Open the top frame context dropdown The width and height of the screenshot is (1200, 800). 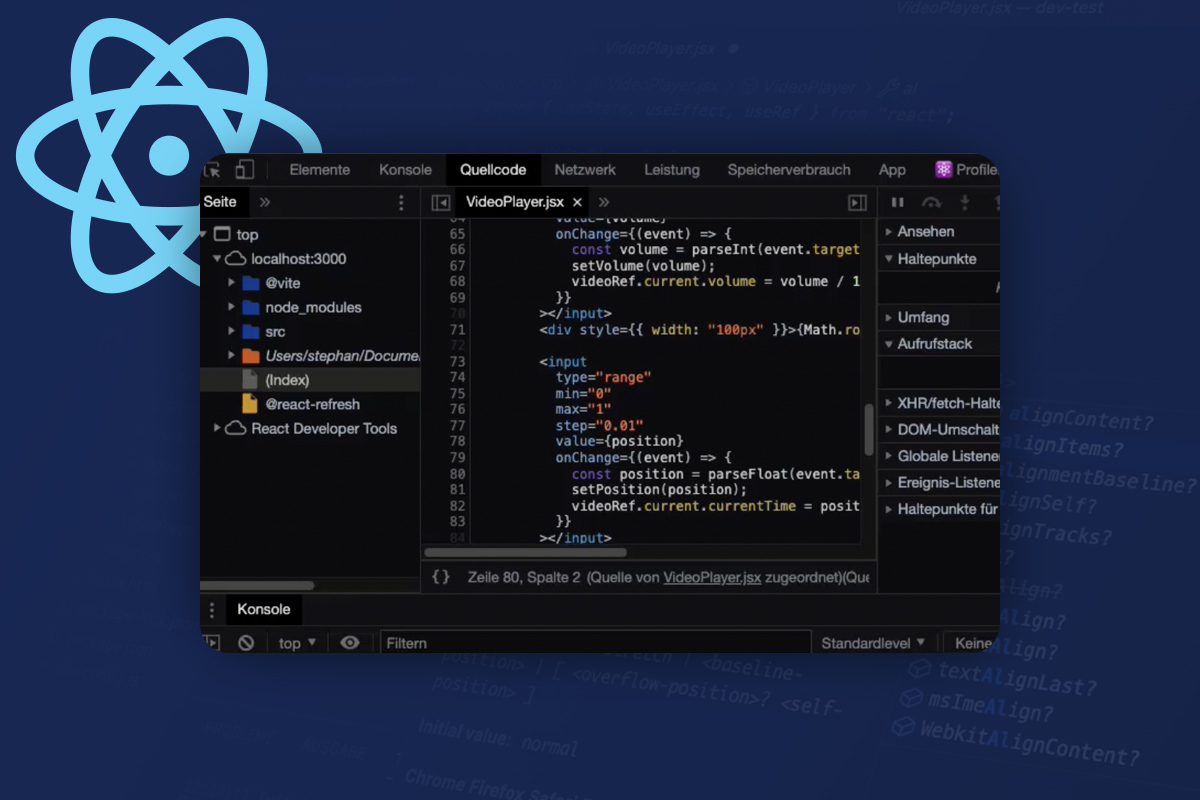(x=293, y=643)
